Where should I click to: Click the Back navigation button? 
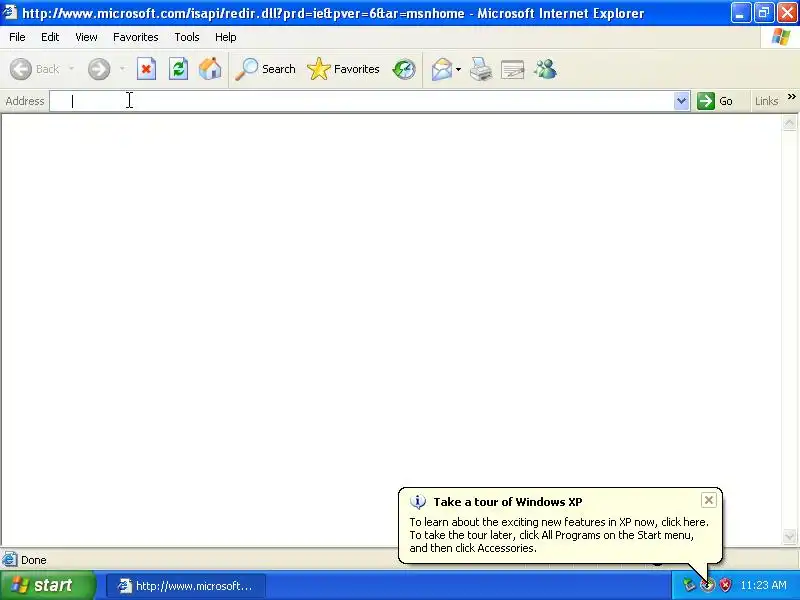click(35, 69)
